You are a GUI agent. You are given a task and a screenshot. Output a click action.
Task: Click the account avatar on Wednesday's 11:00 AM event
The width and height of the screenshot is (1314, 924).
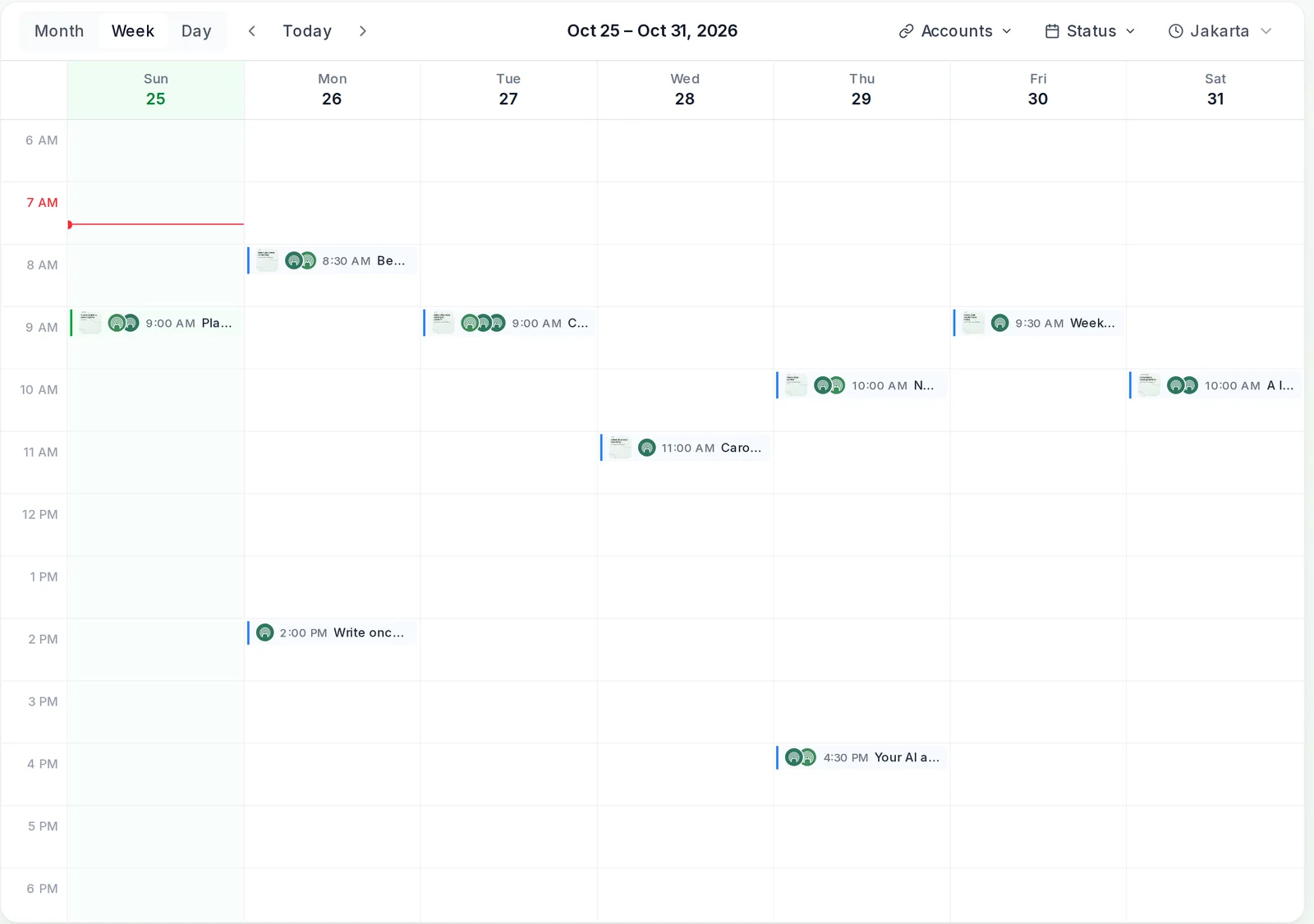(x=647, y=448)
